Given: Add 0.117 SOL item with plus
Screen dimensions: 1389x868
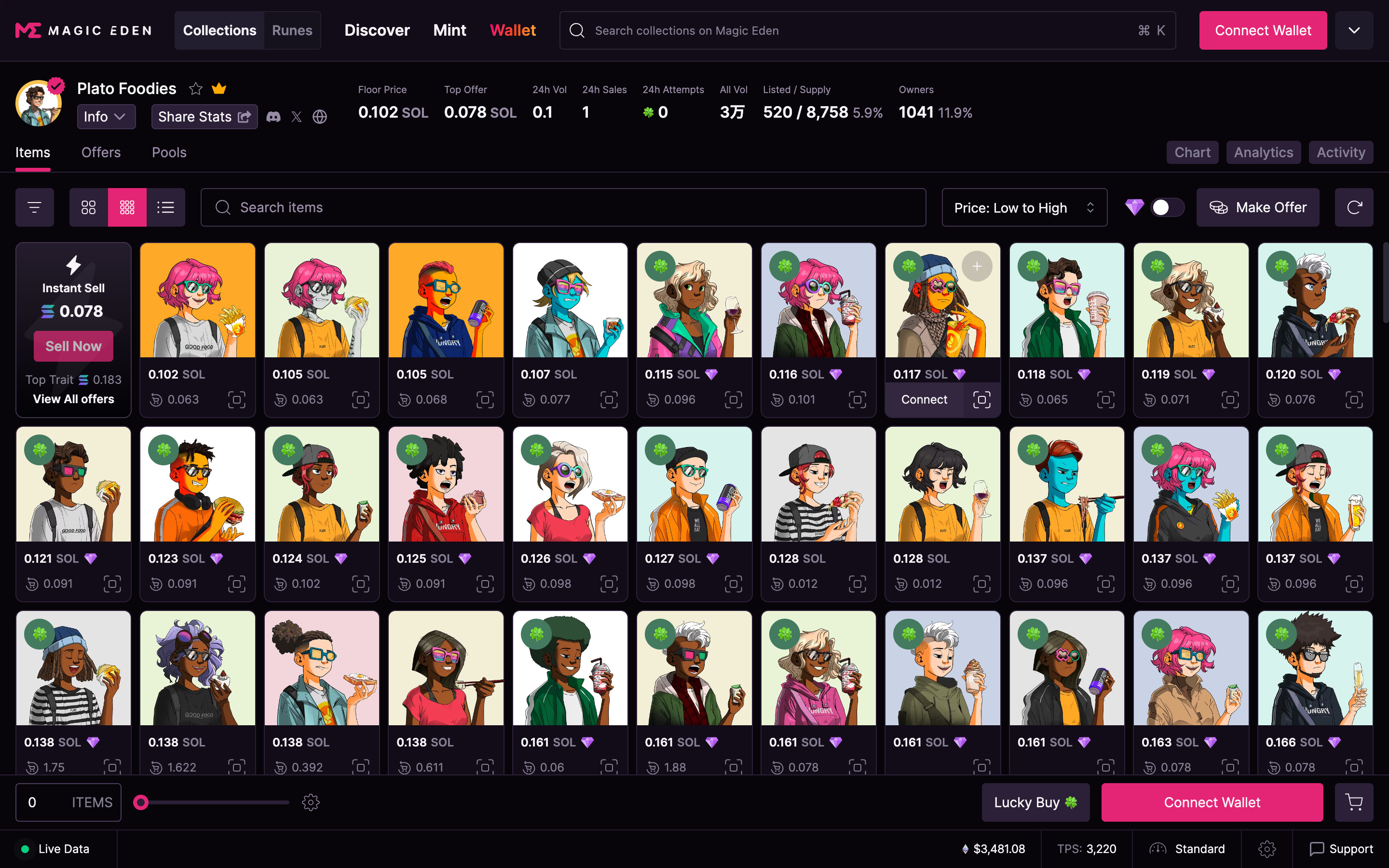Looking at the screenshot, I should (977, 266).
